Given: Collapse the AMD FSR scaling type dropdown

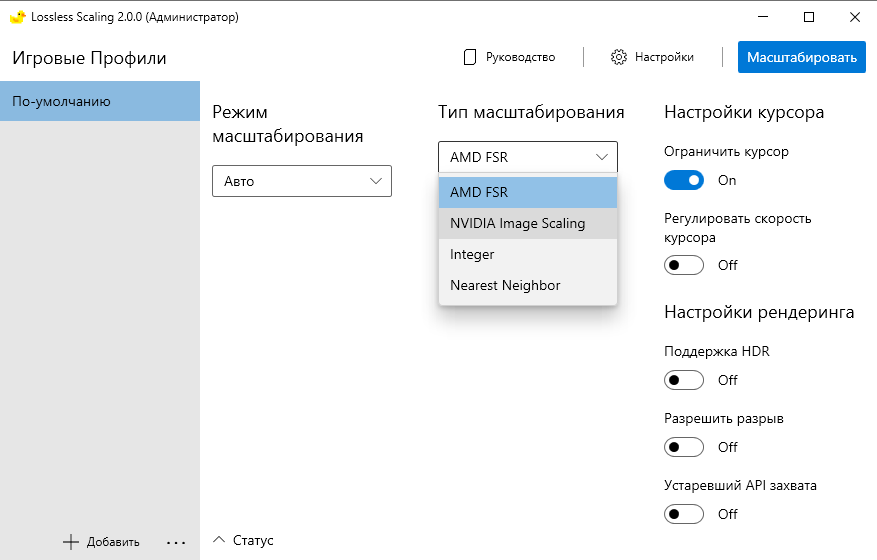Looking at the screenshot, I should 527,157.
